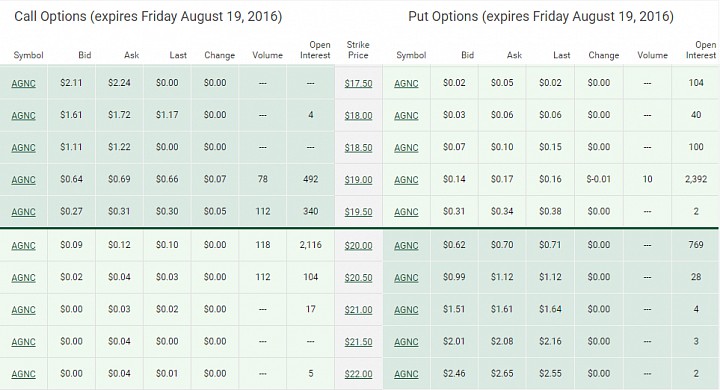Image resolution: width=720 pixels, height=390 pixels.
Task: Open the $21.00 strike price link
Action: [x=358, y=310]
